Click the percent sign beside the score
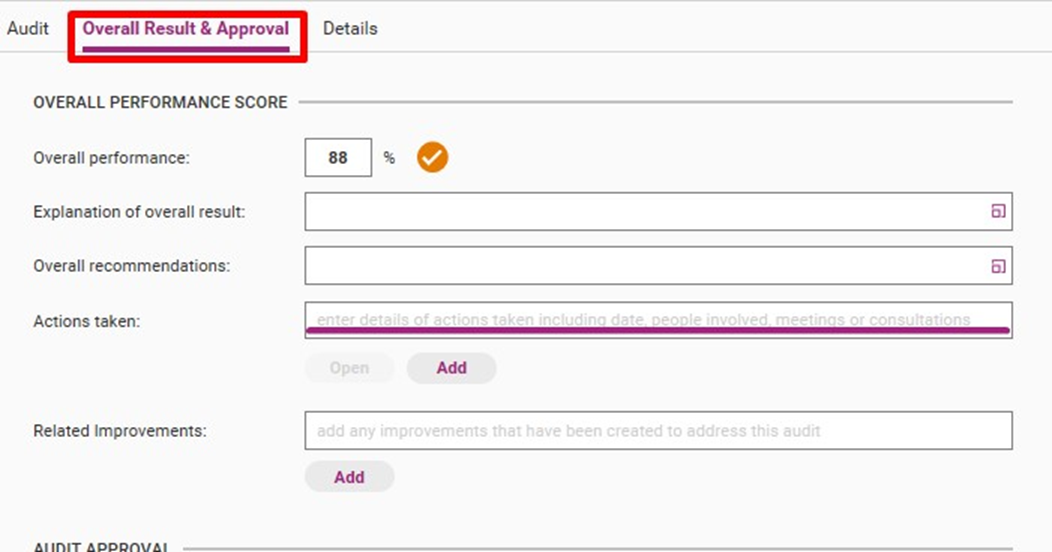This screenshot has height=552, width=1052. [389, 158]
